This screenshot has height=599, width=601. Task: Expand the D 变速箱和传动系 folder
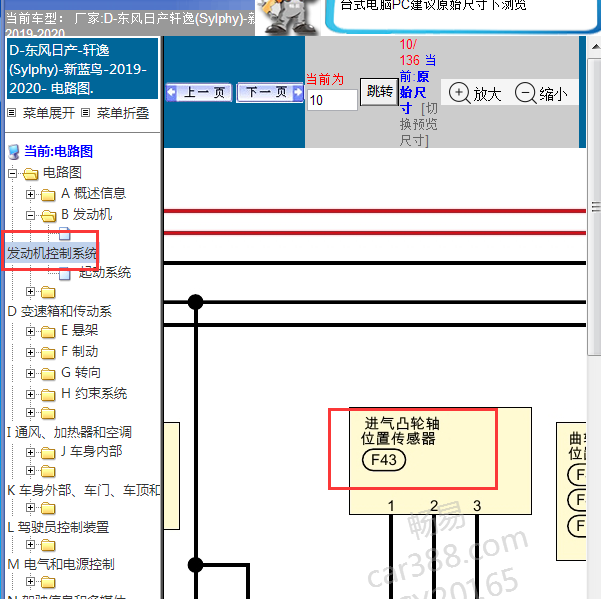[x=30, y=292]
